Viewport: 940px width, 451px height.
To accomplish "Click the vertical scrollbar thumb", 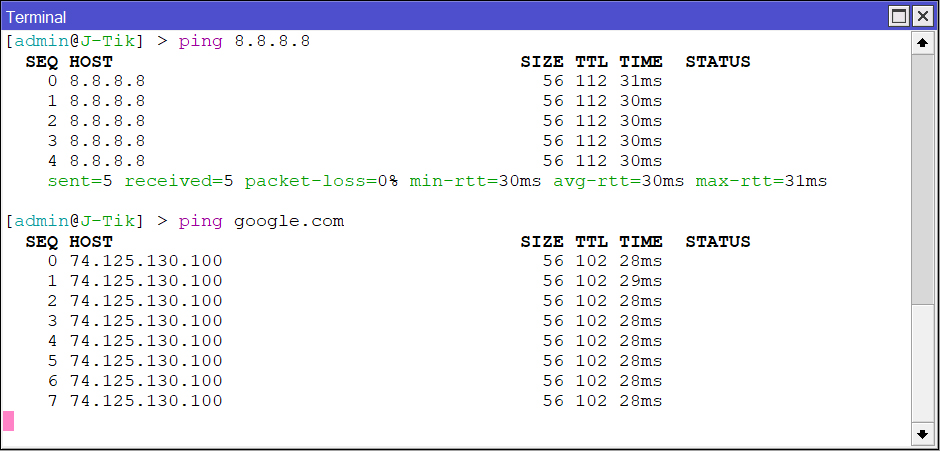I will 922,178.
